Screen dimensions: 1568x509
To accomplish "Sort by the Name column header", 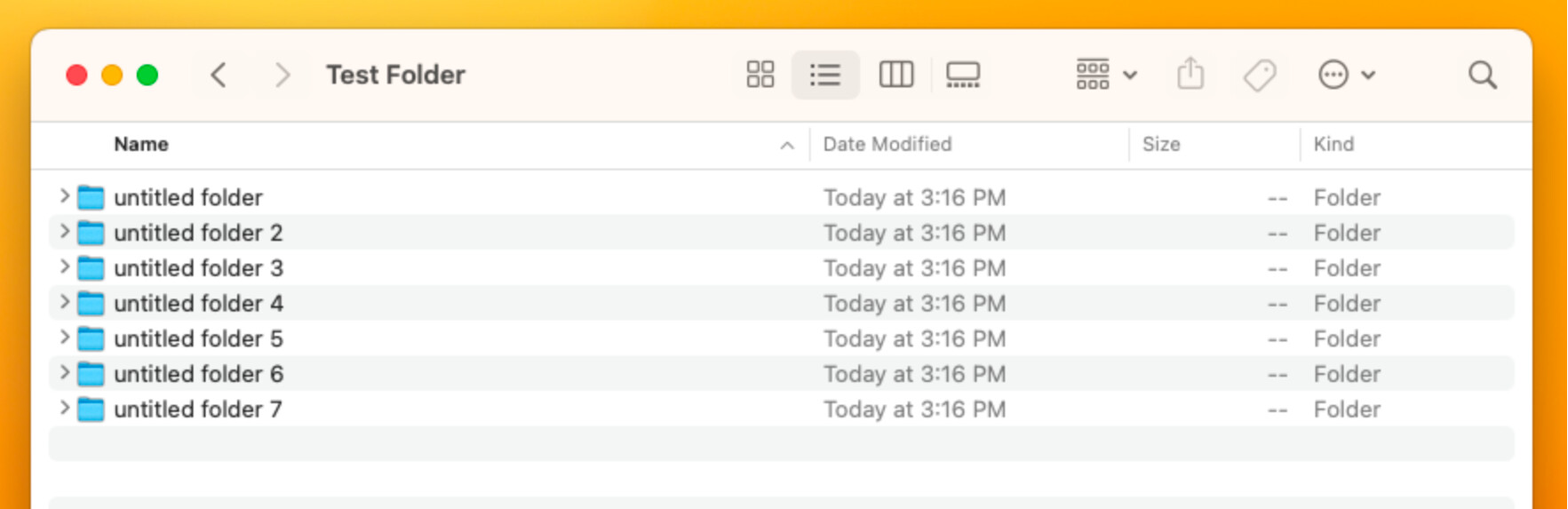I will click(142, 144).
